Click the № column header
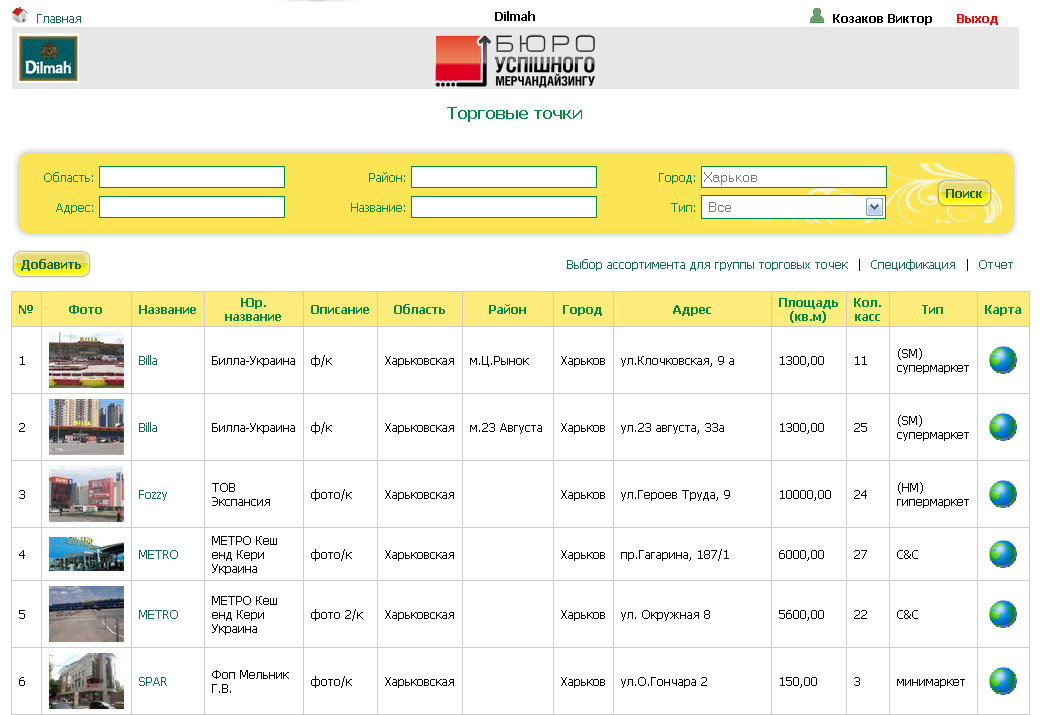This screenshot has width=1043, height=715. coord(26,309)
